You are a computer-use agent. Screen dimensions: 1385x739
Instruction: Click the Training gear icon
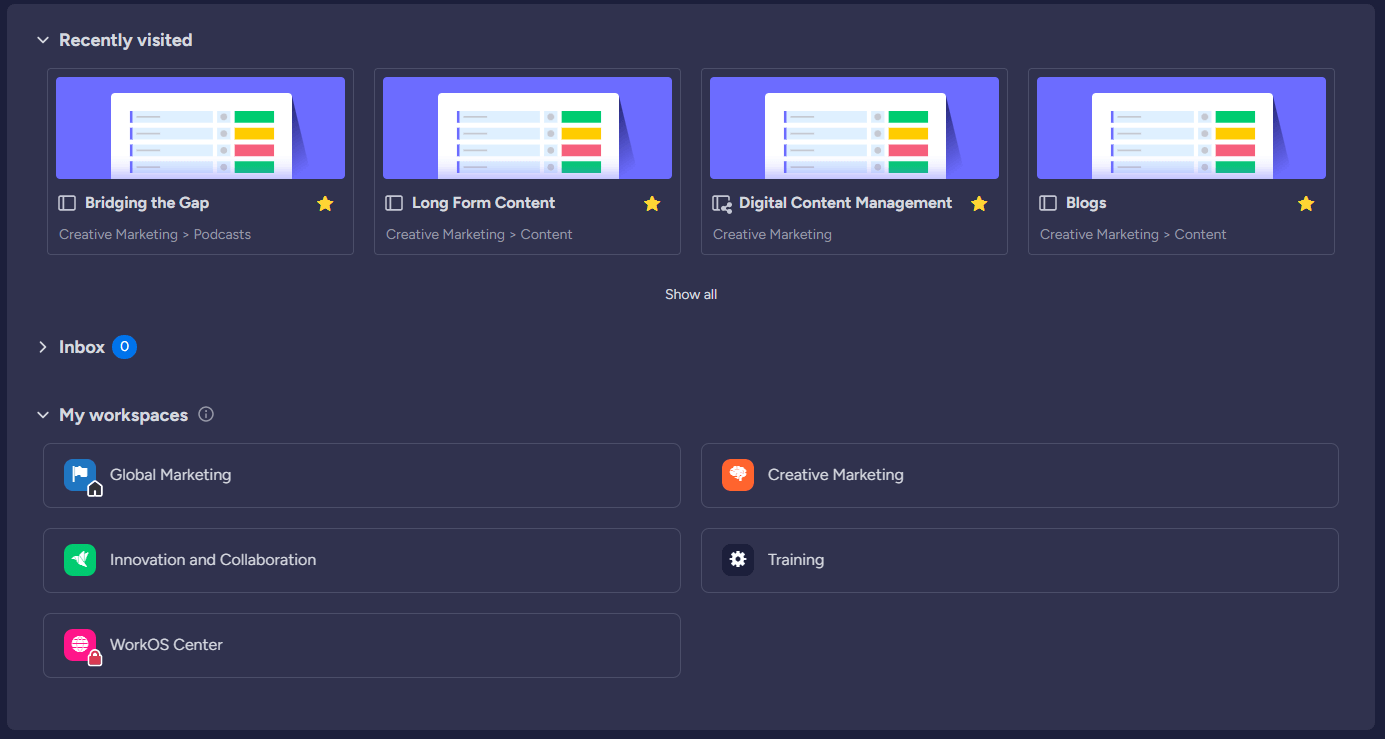point(738,560)
